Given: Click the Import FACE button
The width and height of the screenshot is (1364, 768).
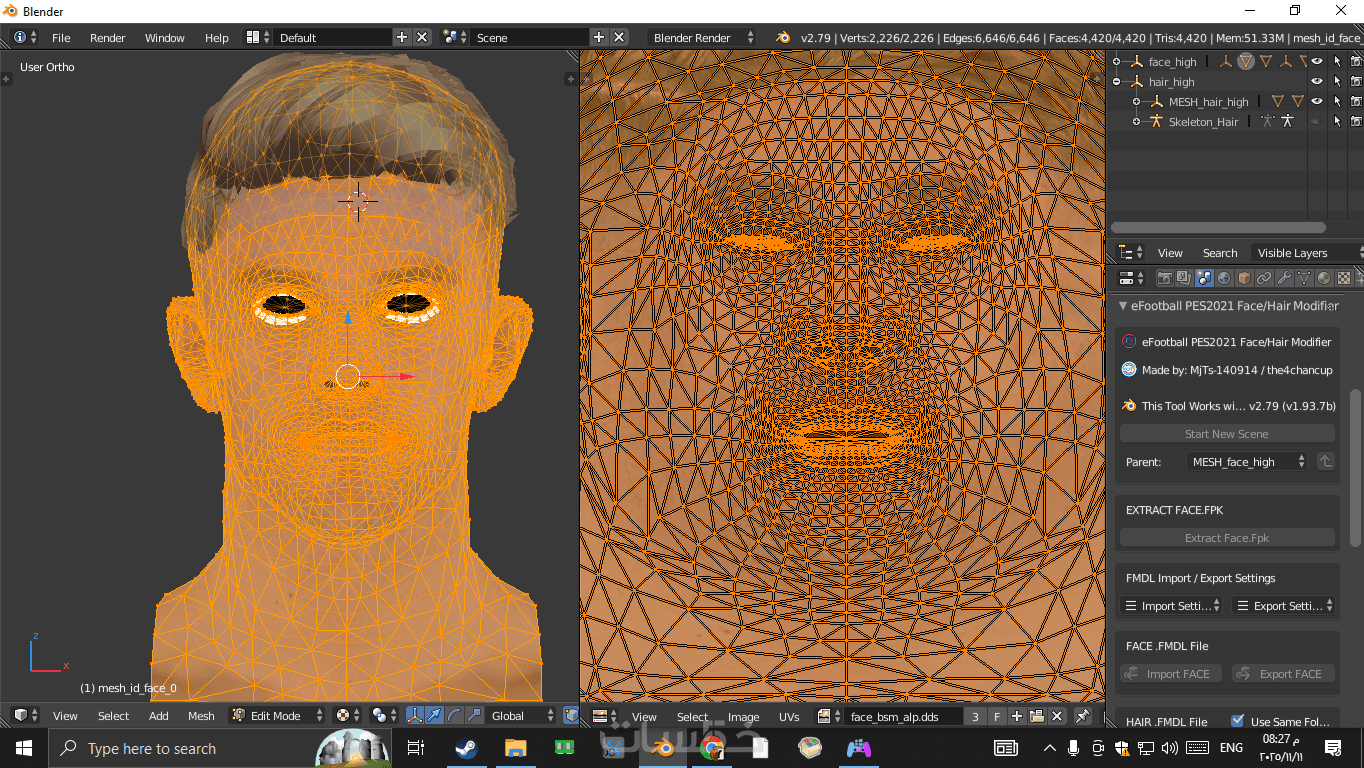Looking at the screenshot, I should (x=1171, y=674).
